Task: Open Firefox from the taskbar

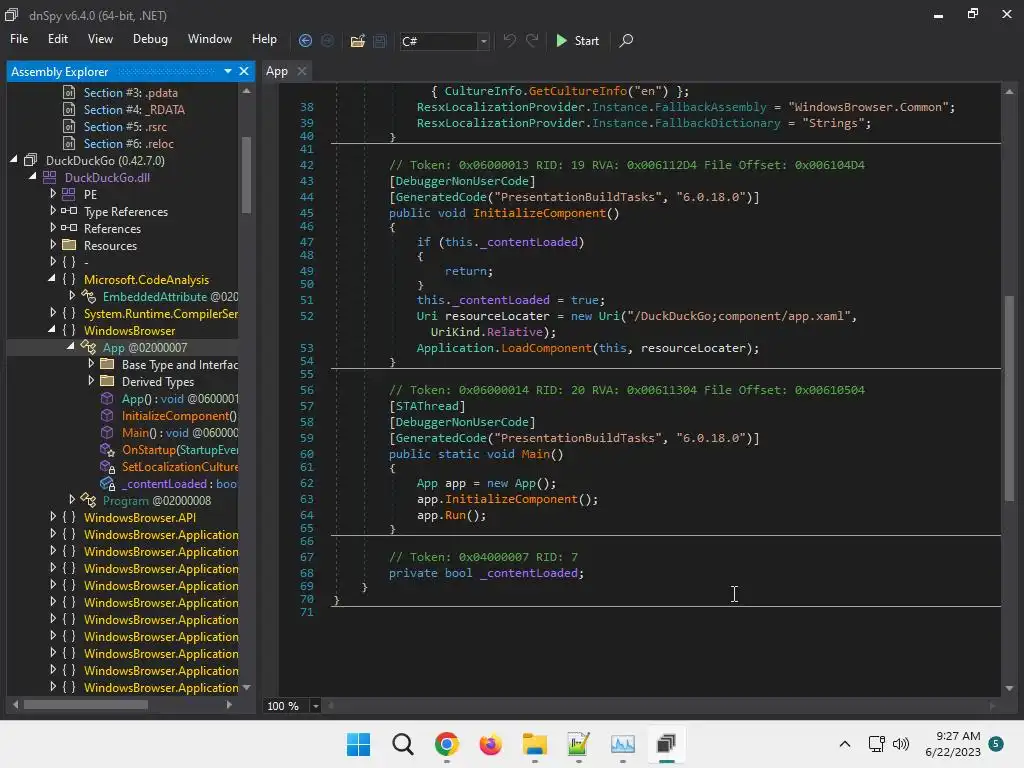Action: pos(490,744)
